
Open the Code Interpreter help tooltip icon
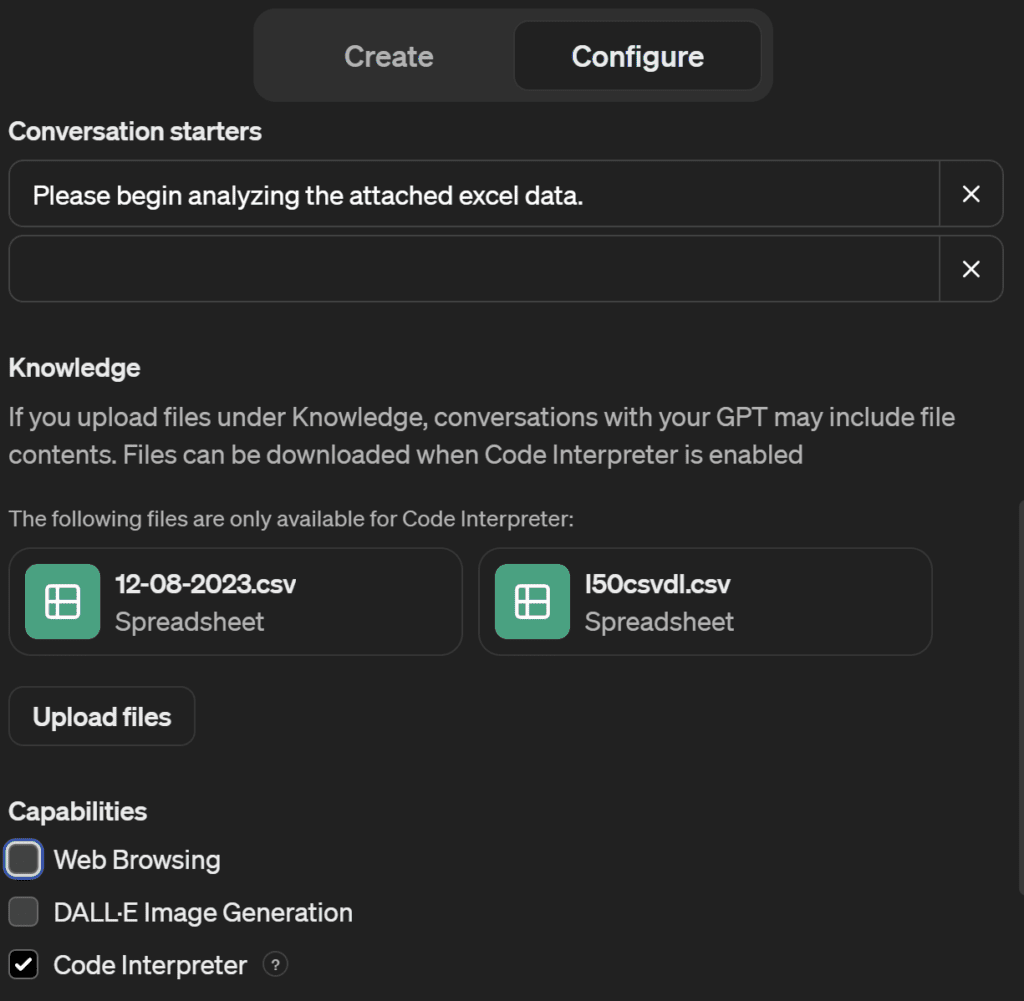pos(275,964)
